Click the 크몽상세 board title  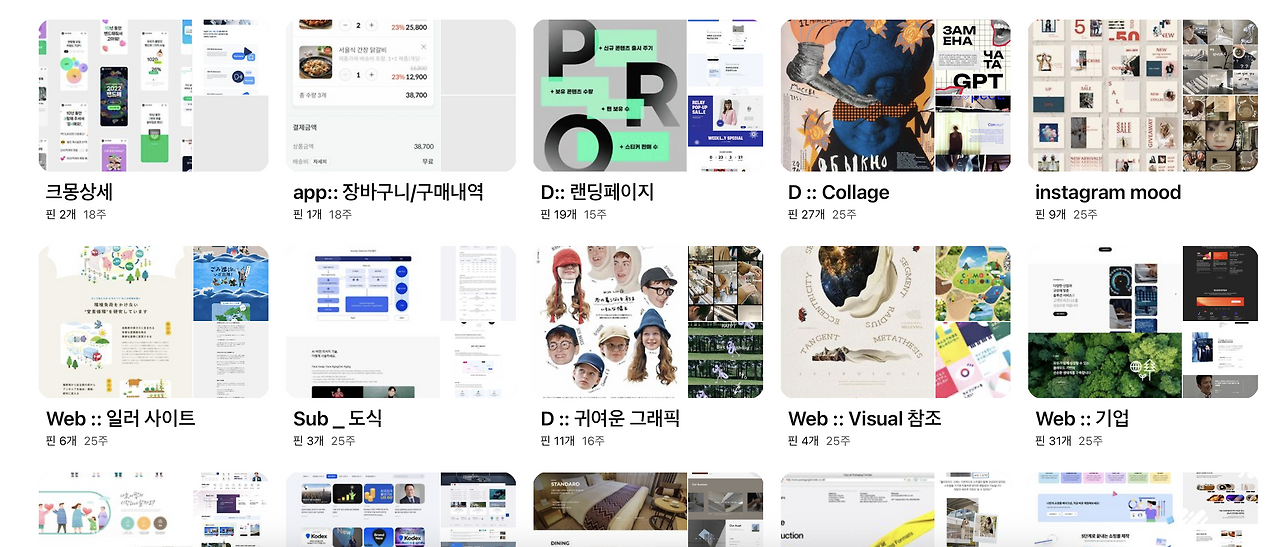[79, 192]
